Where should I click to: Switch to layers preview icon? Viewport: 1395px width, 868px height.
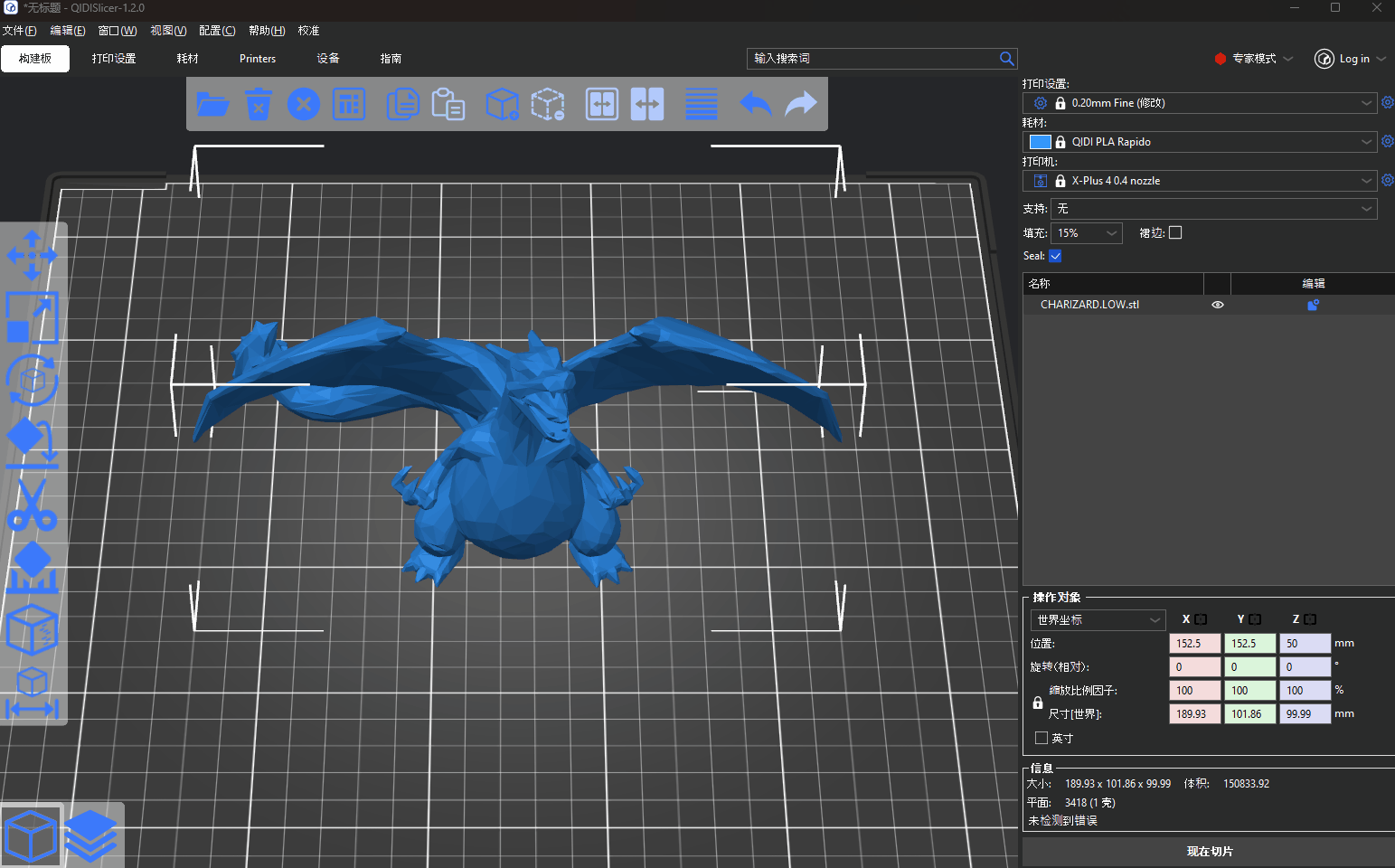(x=91, y=836)
